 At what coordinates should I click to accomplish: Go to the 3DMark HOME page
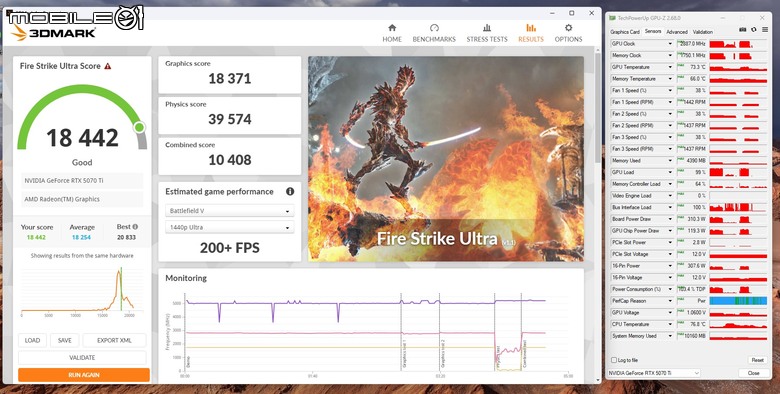[392, 33]
